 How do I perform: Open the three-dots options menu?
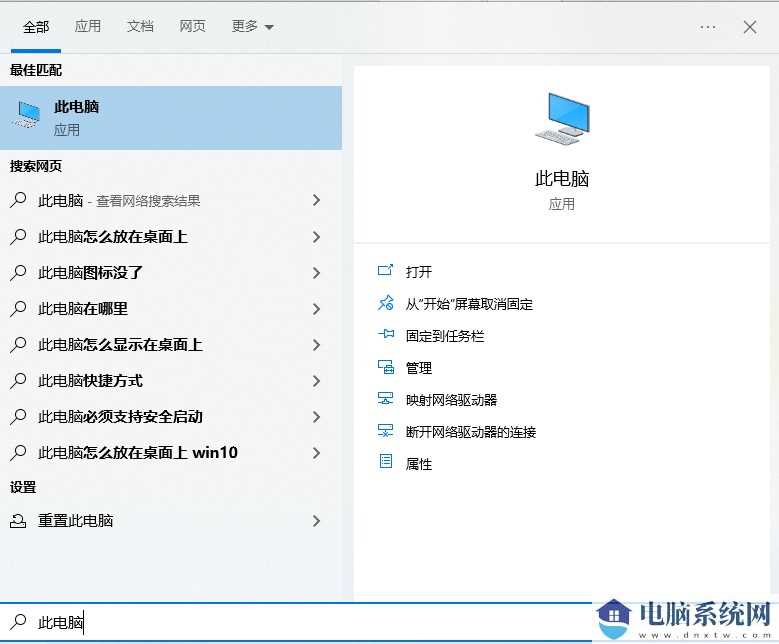coord(707,27)
